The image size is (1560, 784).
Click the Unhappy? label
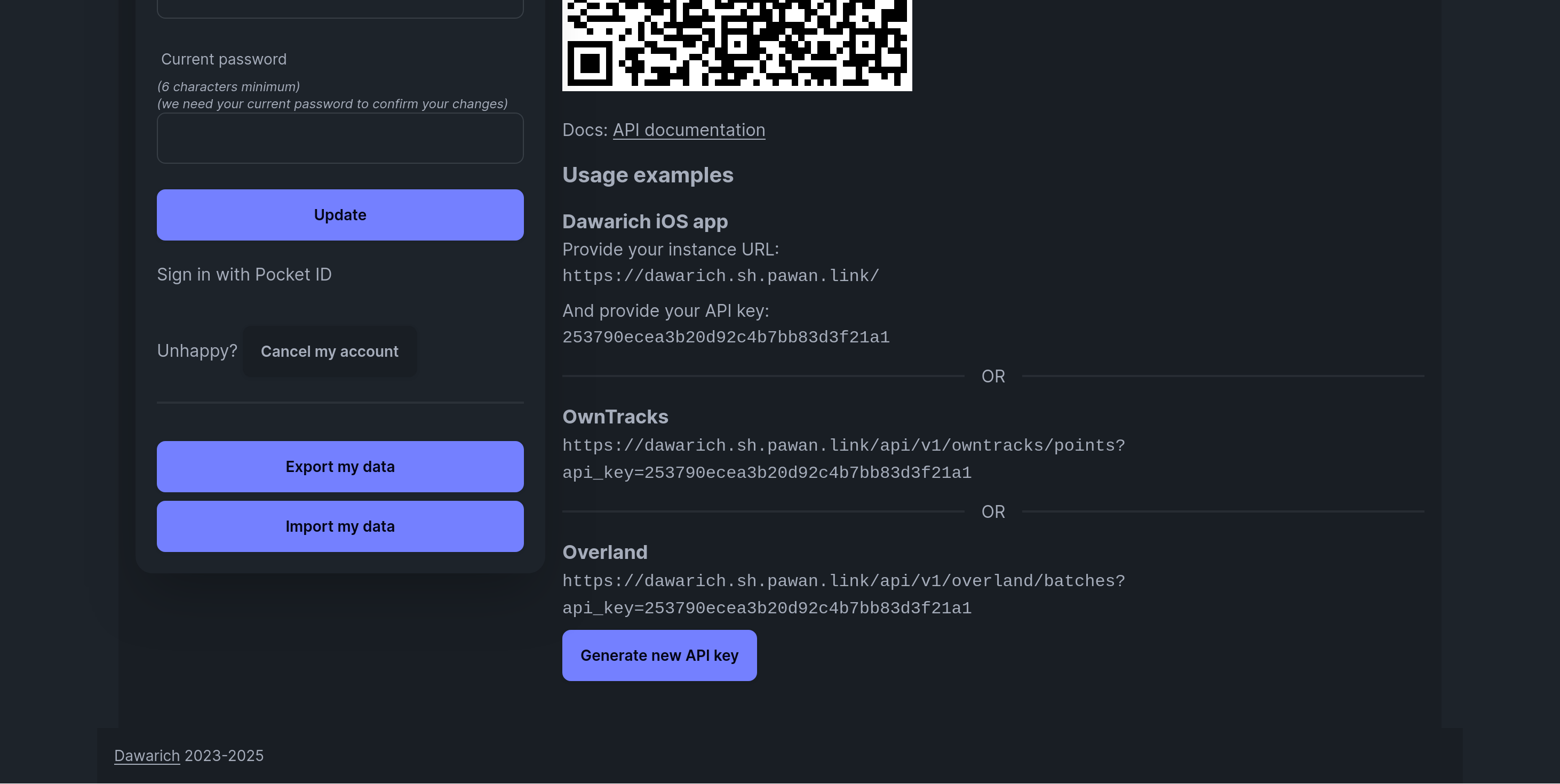coord(197,351)
